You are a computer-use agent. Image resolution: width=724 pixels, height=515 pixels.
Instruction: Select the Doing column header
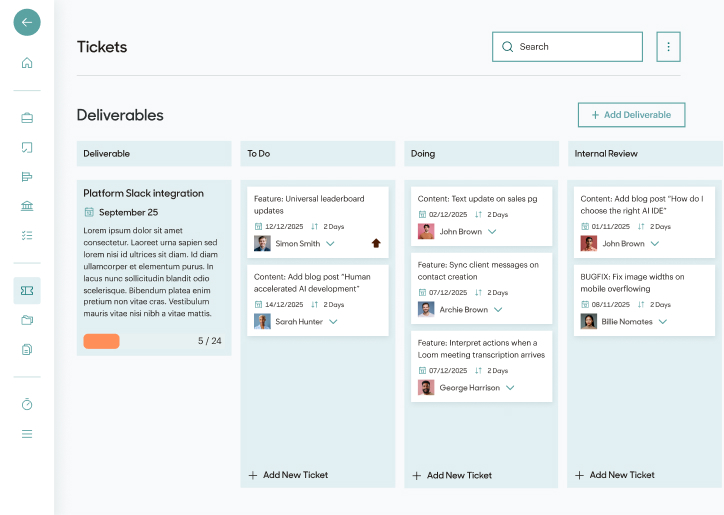tap(482, 153)
